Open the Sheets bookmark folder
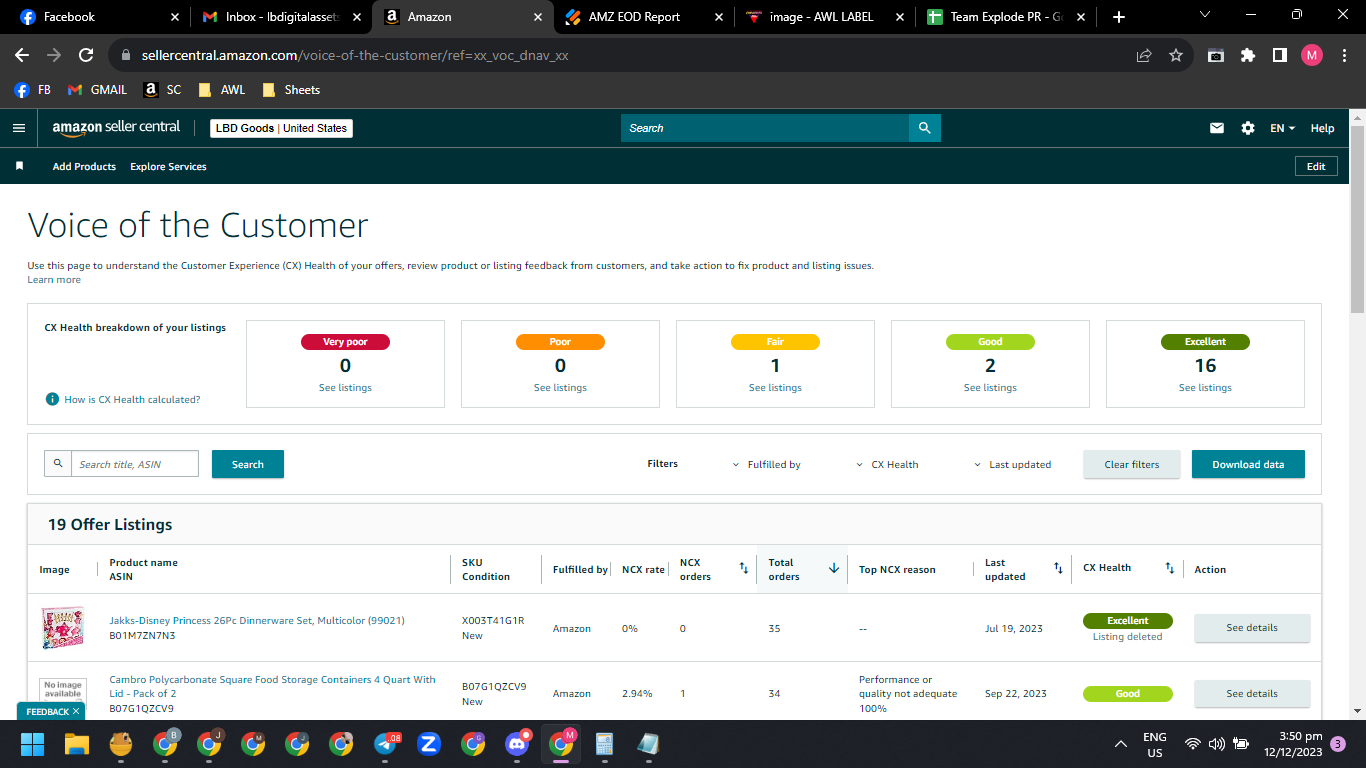 tap(291, 90)
